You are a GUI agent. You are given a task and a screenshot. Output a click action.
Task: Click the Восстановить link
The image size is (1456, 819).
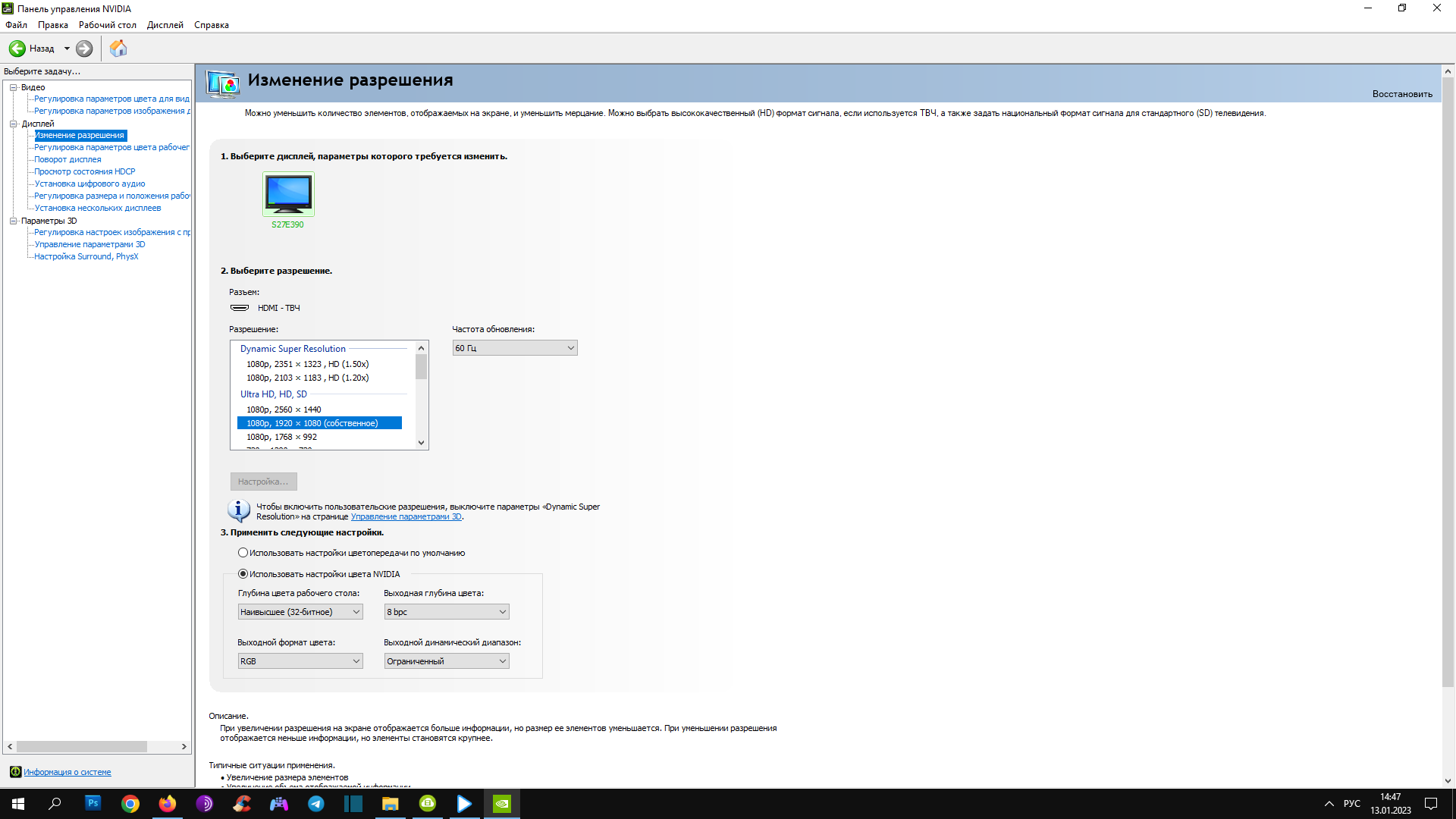click(1401, 94)
